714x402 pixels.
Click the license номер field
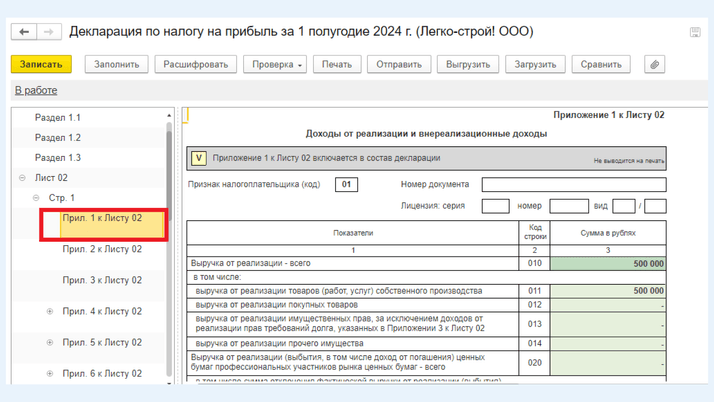(569, 206)
